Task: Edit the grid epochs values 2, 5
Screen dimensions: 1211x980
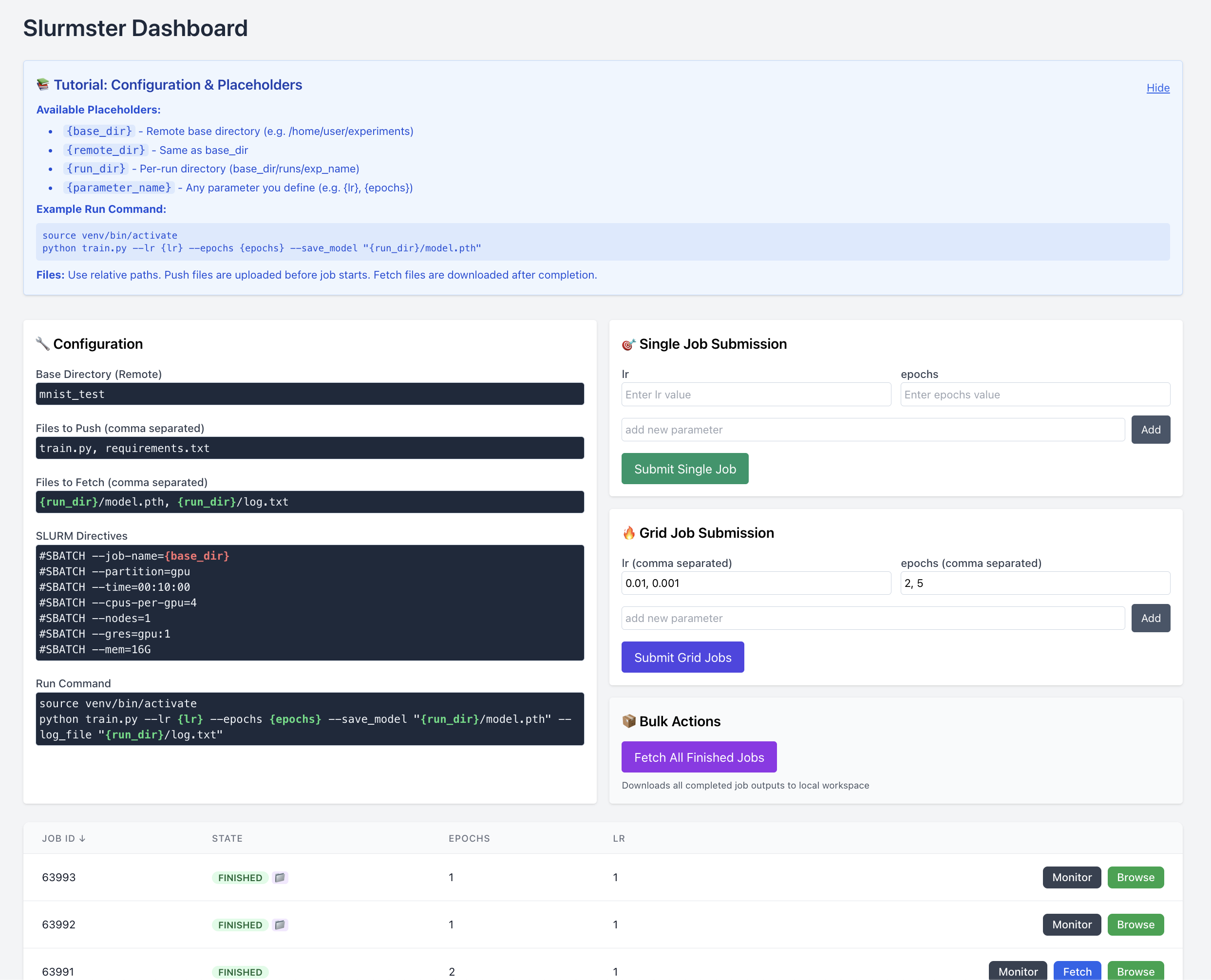Action: (x=1035, y=583)
